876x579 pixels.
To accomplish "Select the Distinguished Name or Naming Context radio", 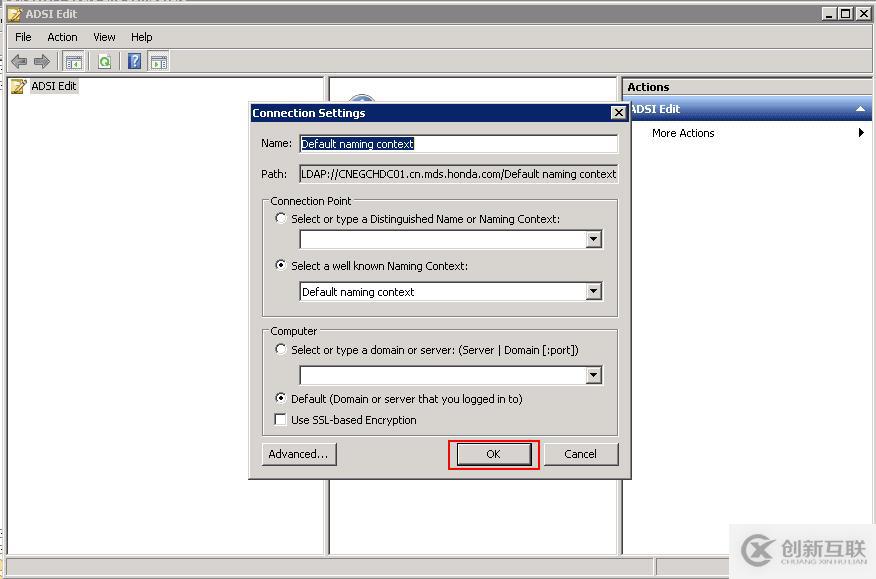I will point(281,218).
